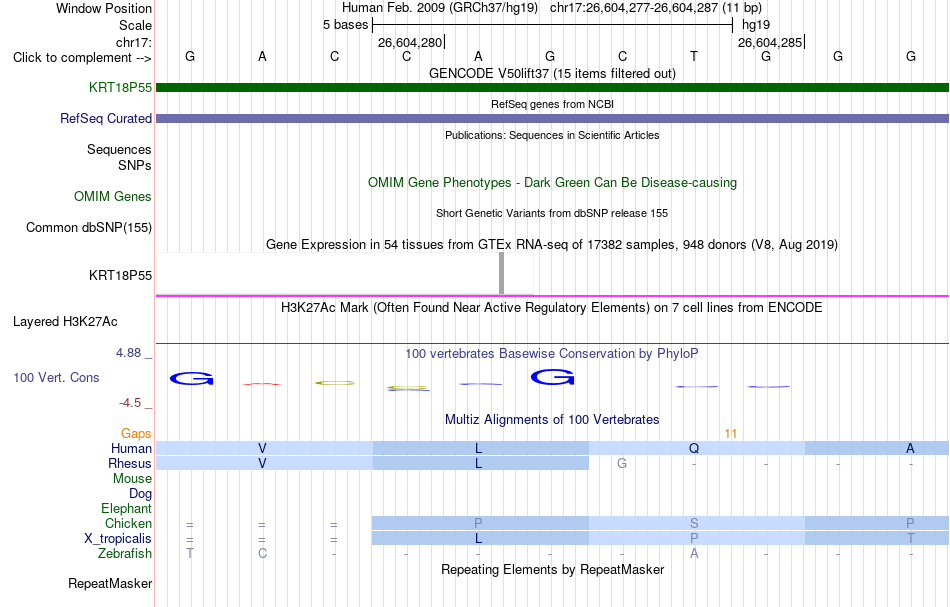Click the orange 11 gap marker

point(731,434)
